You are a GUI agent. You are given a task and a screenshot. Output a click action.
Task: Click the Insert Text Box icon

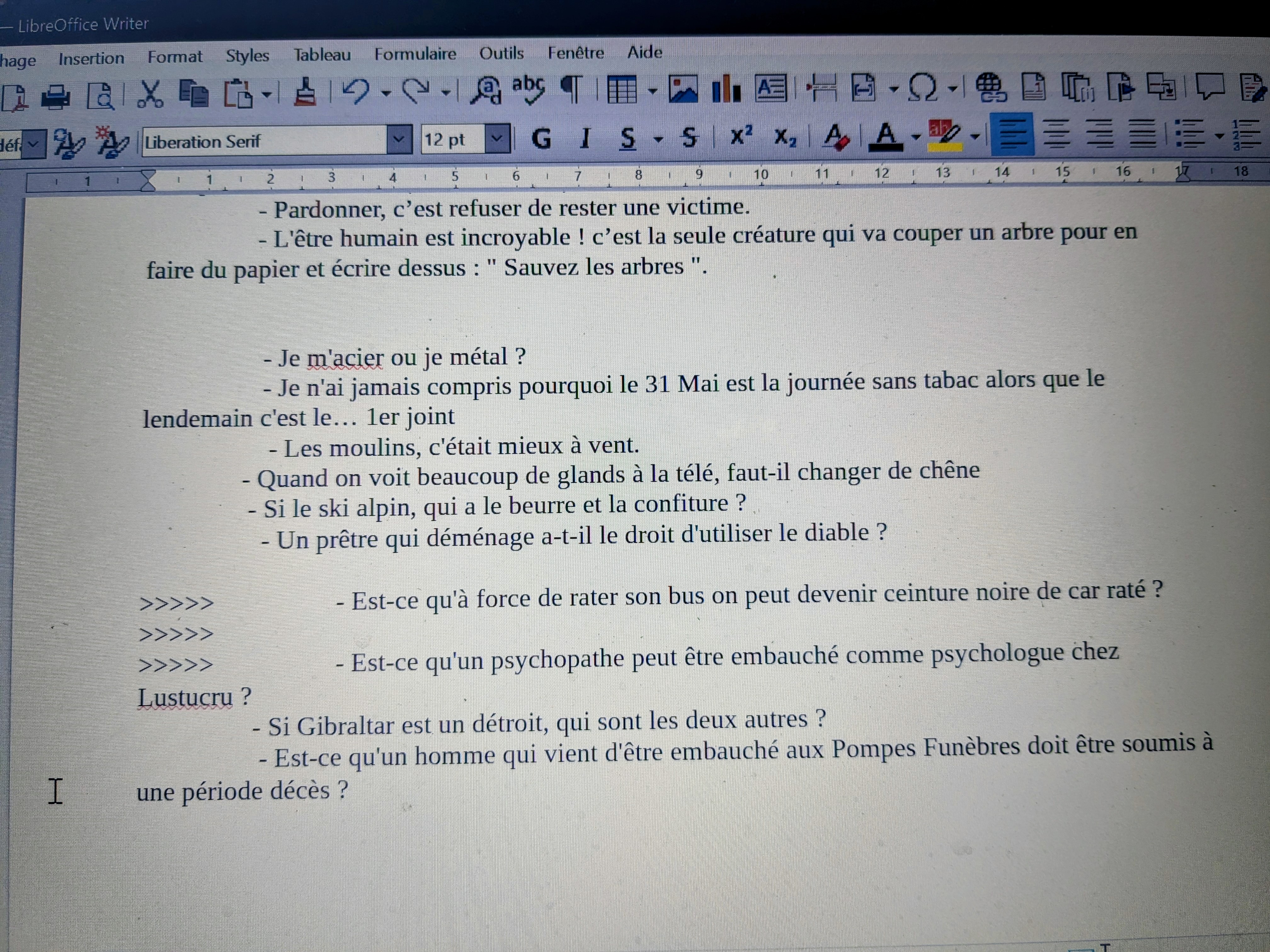[770, 88]
